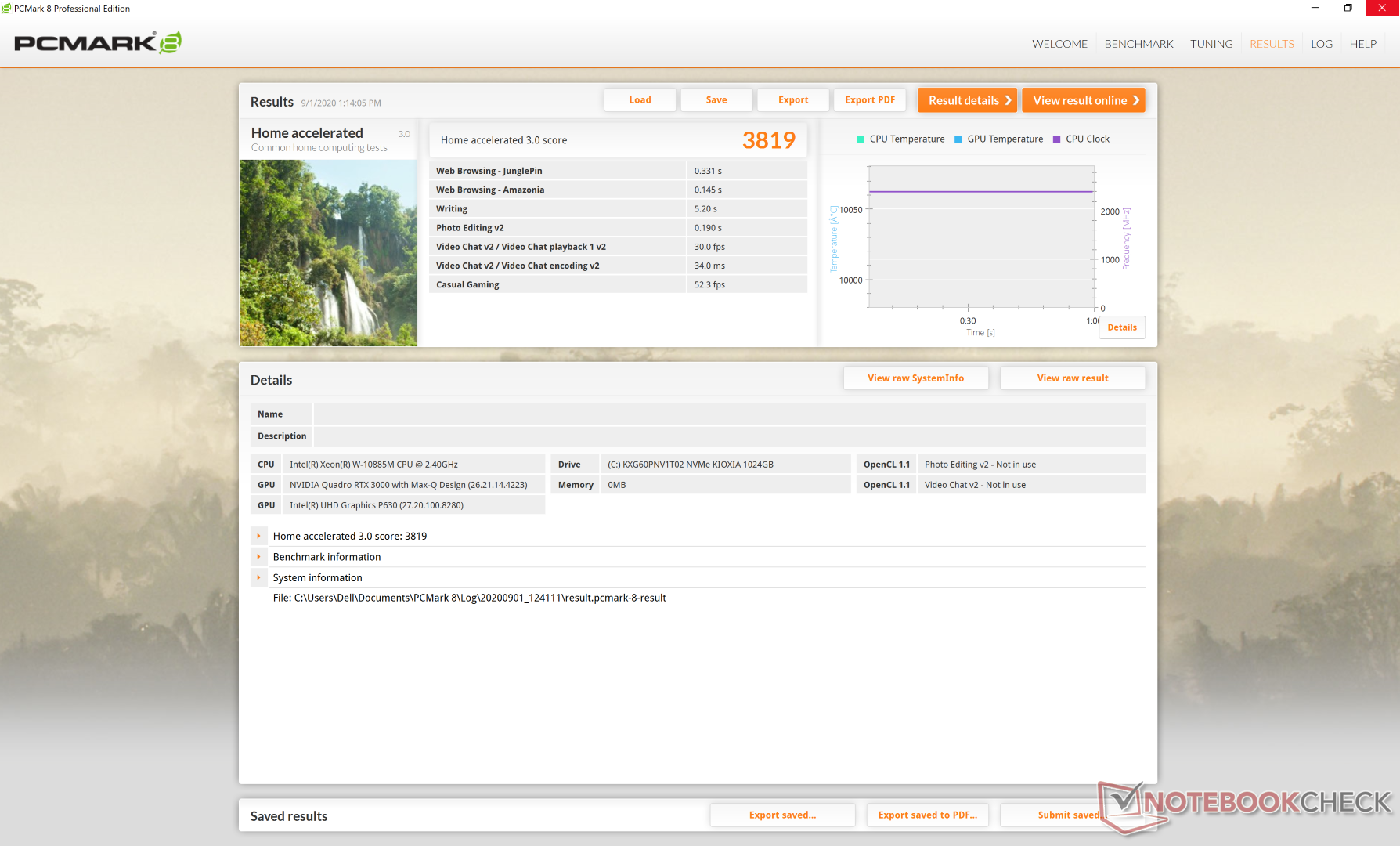The image size is (1400, 846).
Task: Toggle the CPU Clock legend swatch
Action: pyautogui.click(x=1057, y=139)
